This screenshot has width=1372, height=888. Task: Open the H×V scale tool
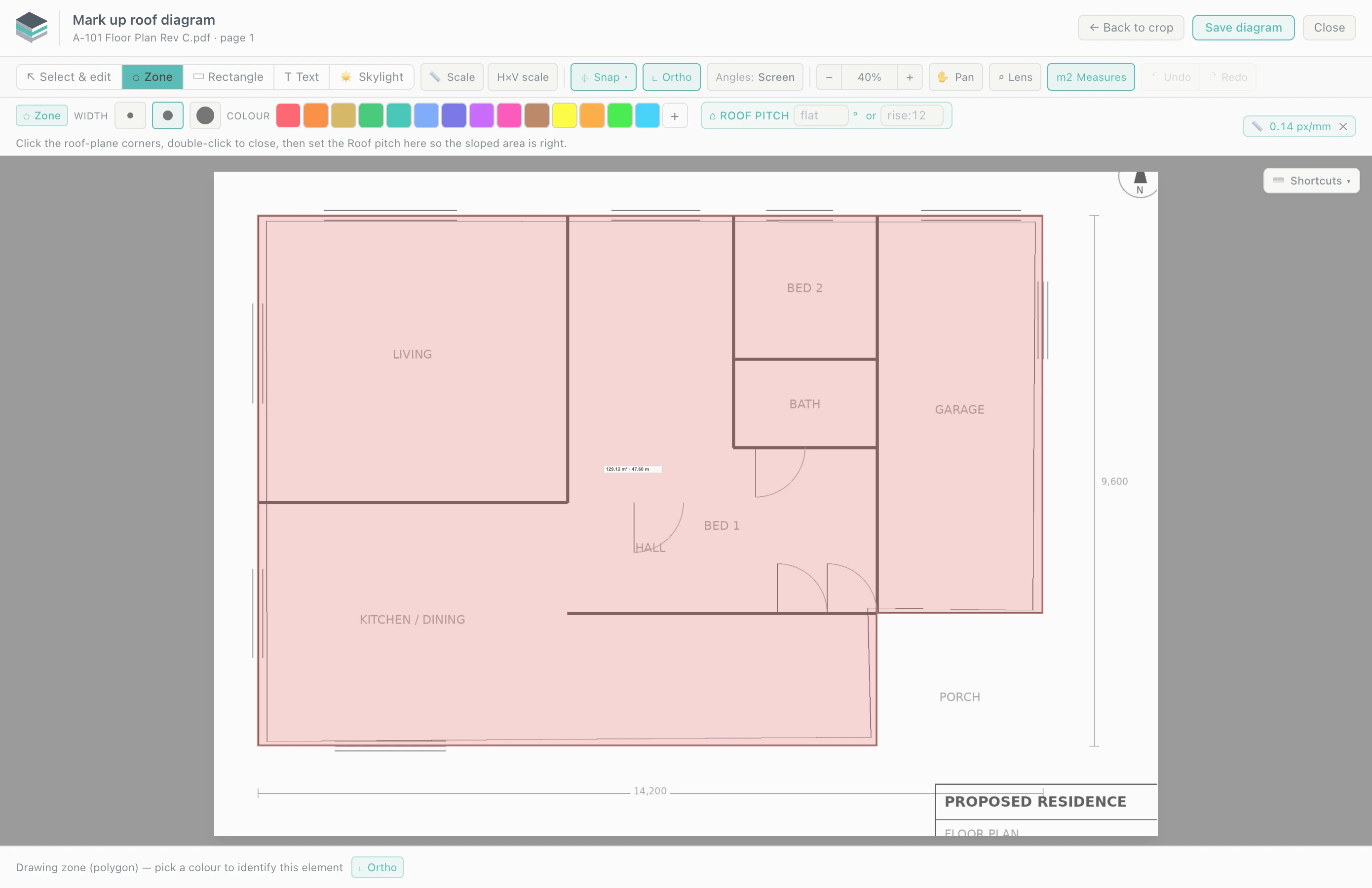522,76
